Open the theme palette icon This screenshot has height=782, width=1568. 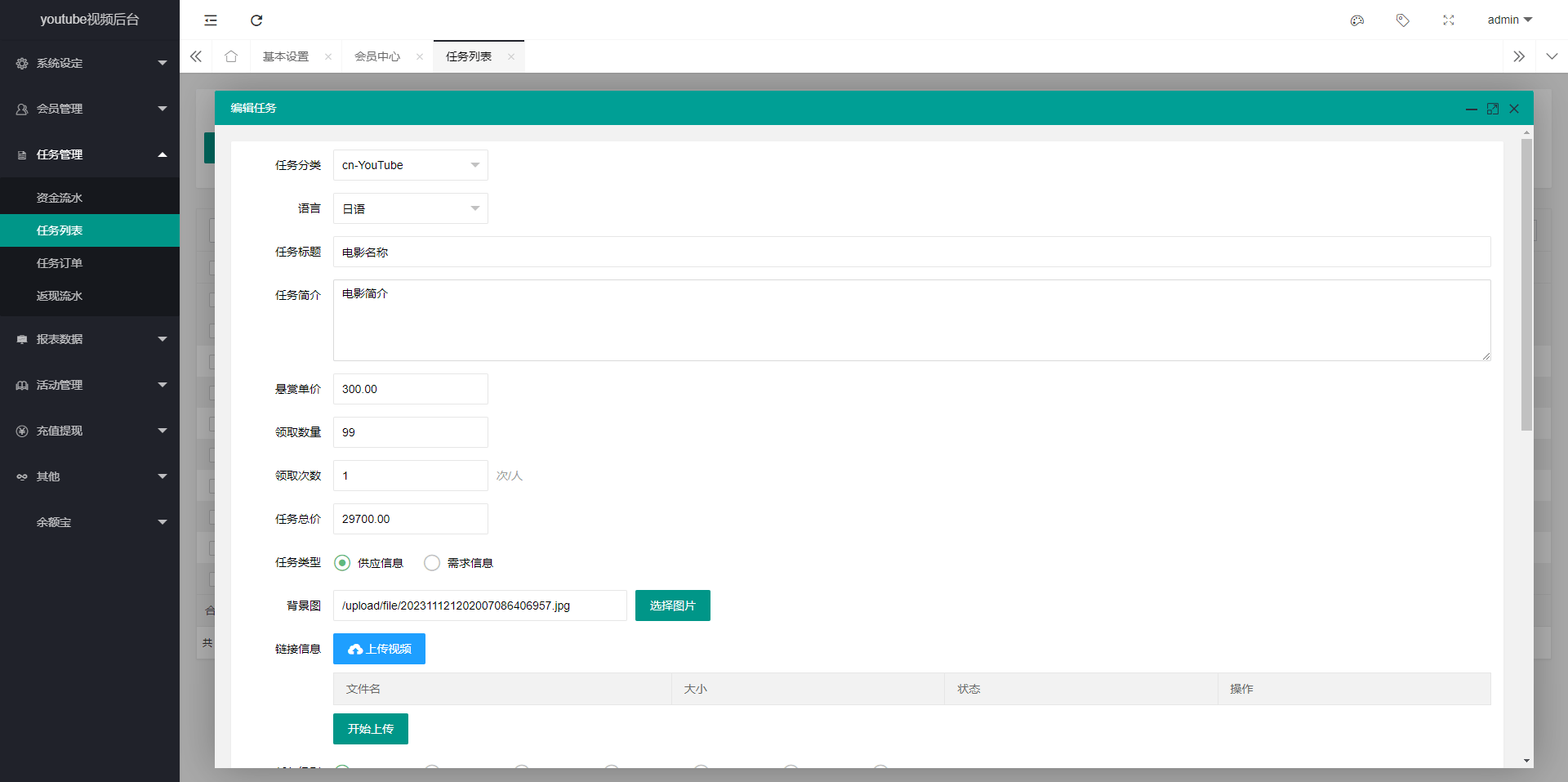point(1357,20)
